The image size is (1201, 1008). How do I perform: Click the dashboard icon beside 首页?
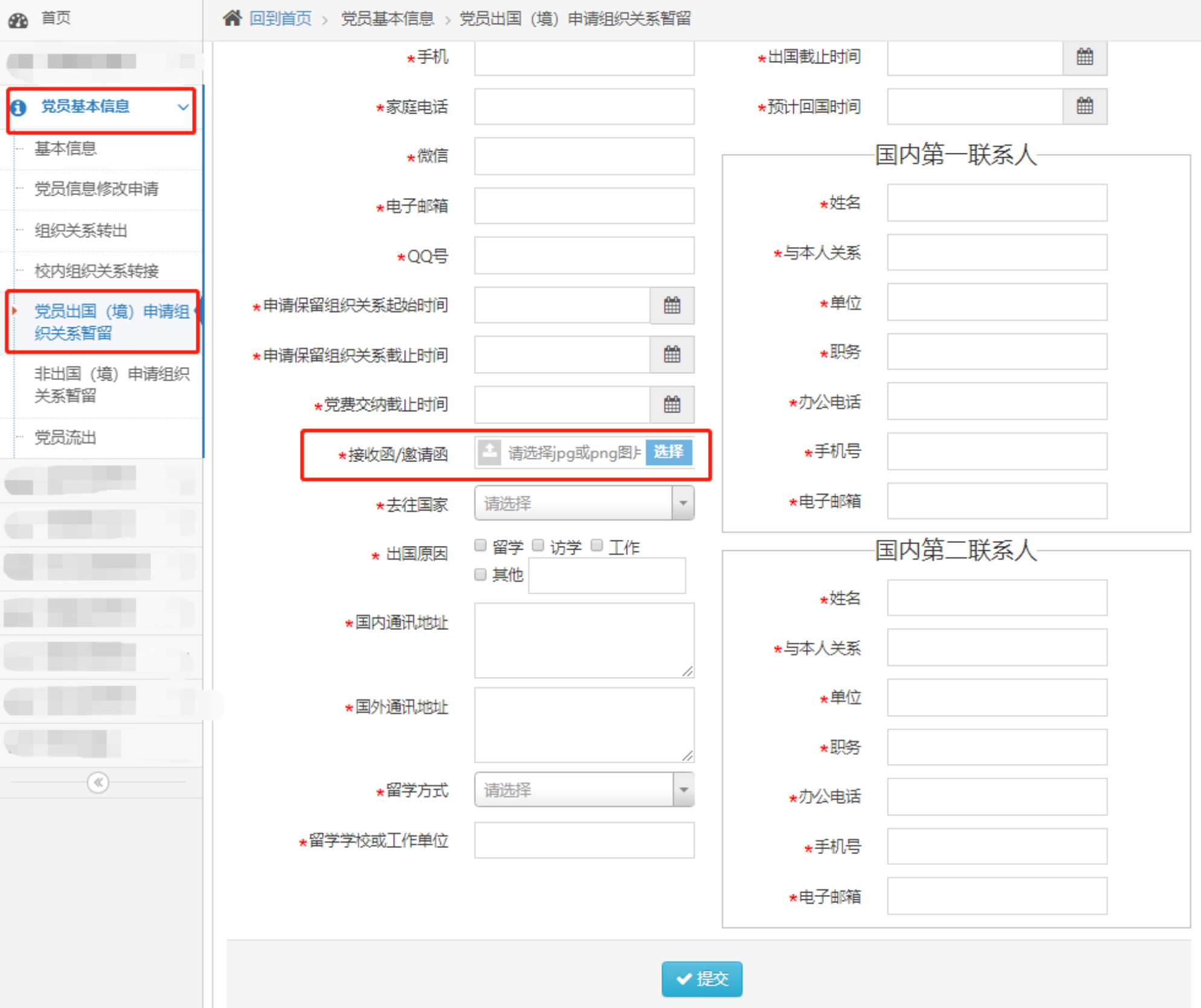(x=18, y=19)
